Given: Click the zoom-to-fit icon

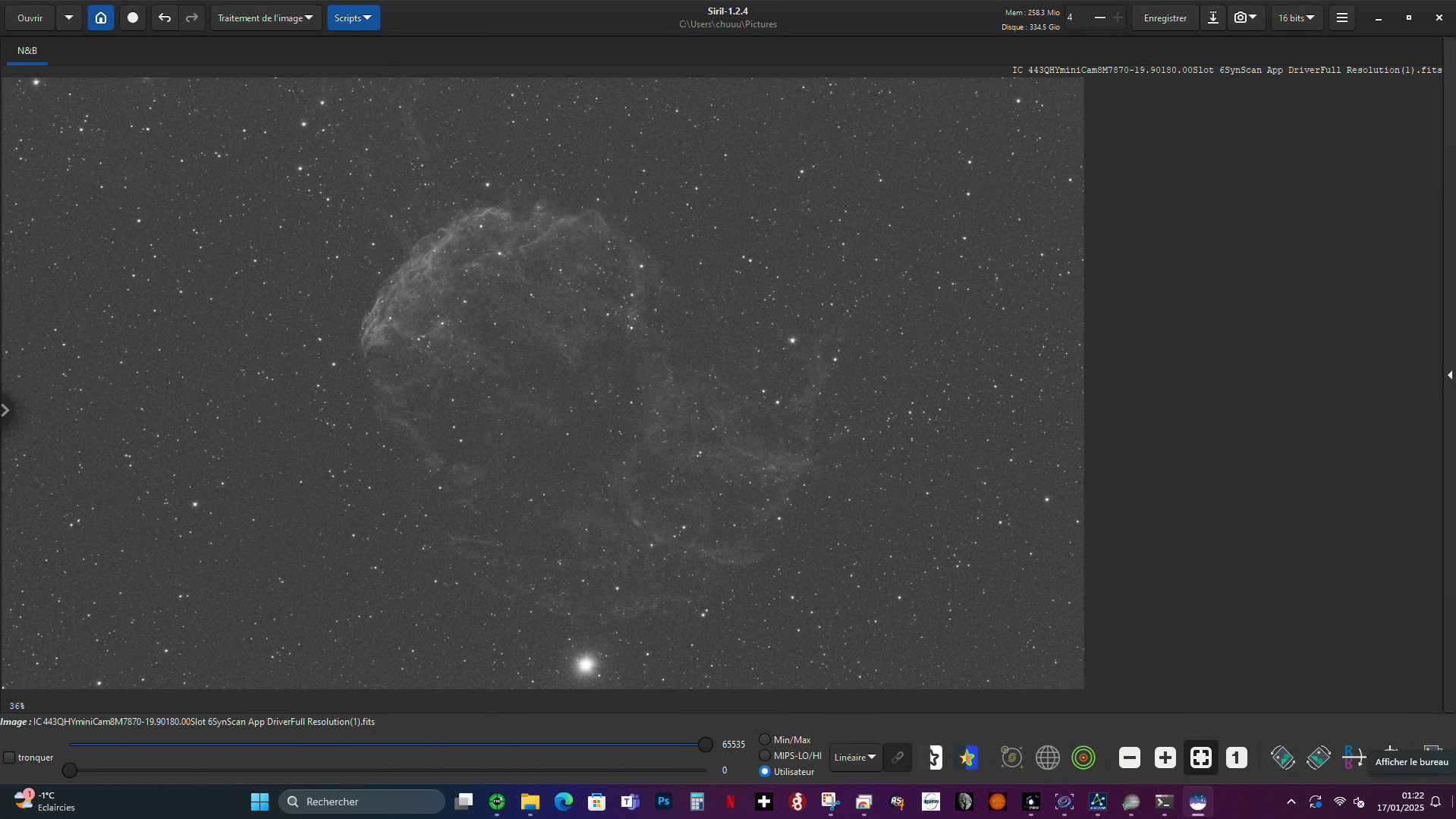Looking at the screenshot, I should pyautogui.click(x=1200, y=758).
